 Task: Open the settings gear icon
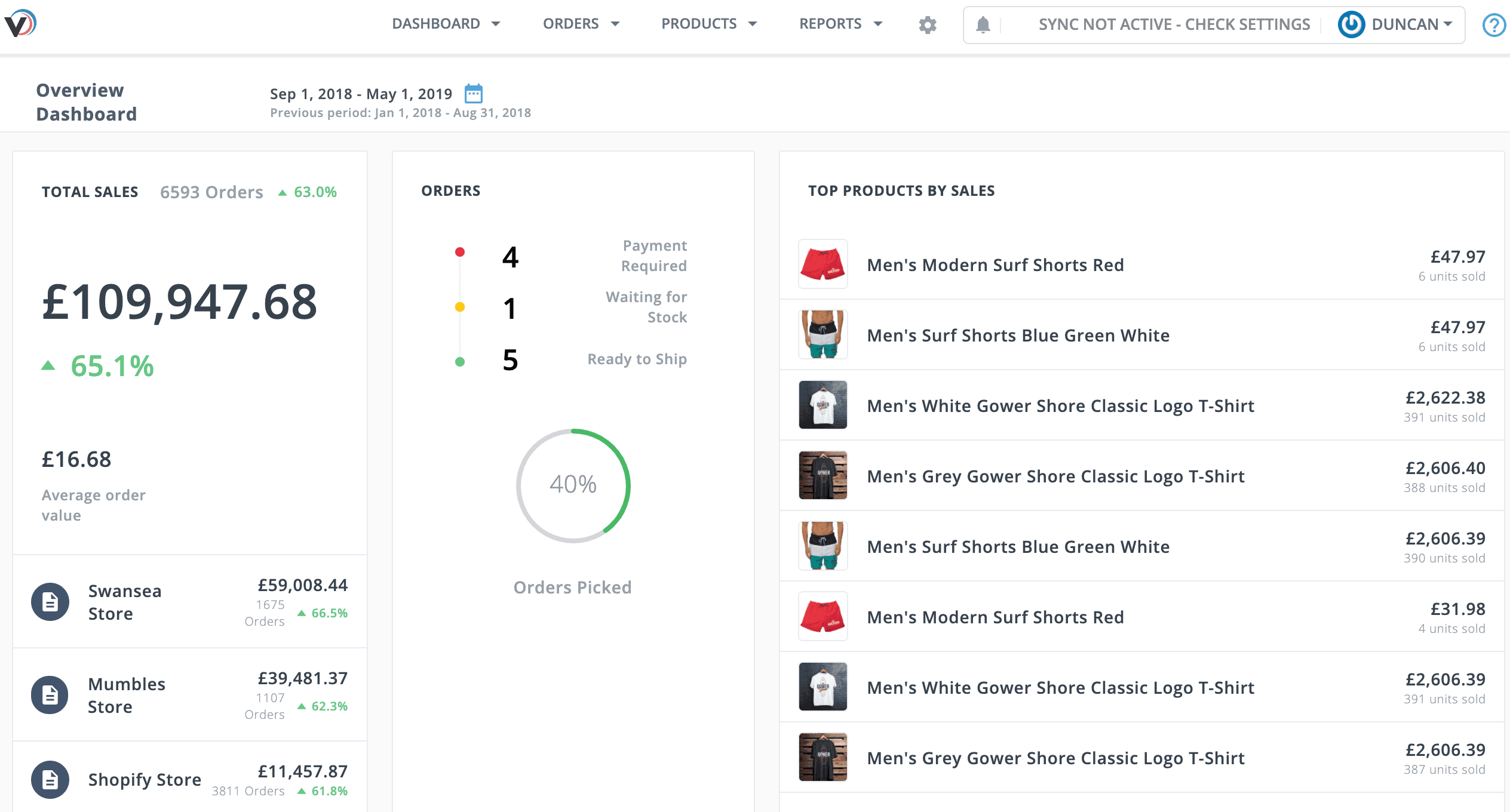pos(927,25)
